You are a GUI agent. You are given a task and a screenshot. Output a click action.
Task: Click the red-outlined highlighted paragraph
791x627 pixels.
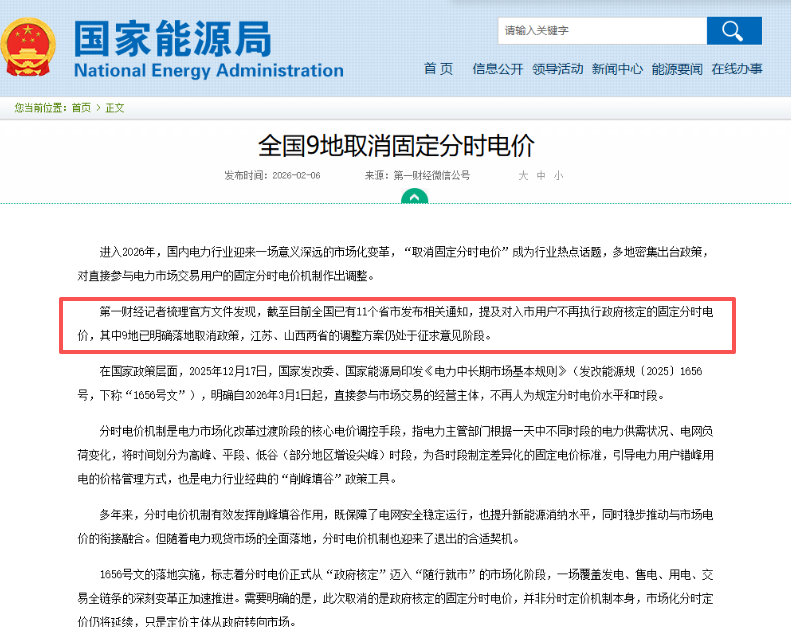pyautogui.click(x=398, y=324)
